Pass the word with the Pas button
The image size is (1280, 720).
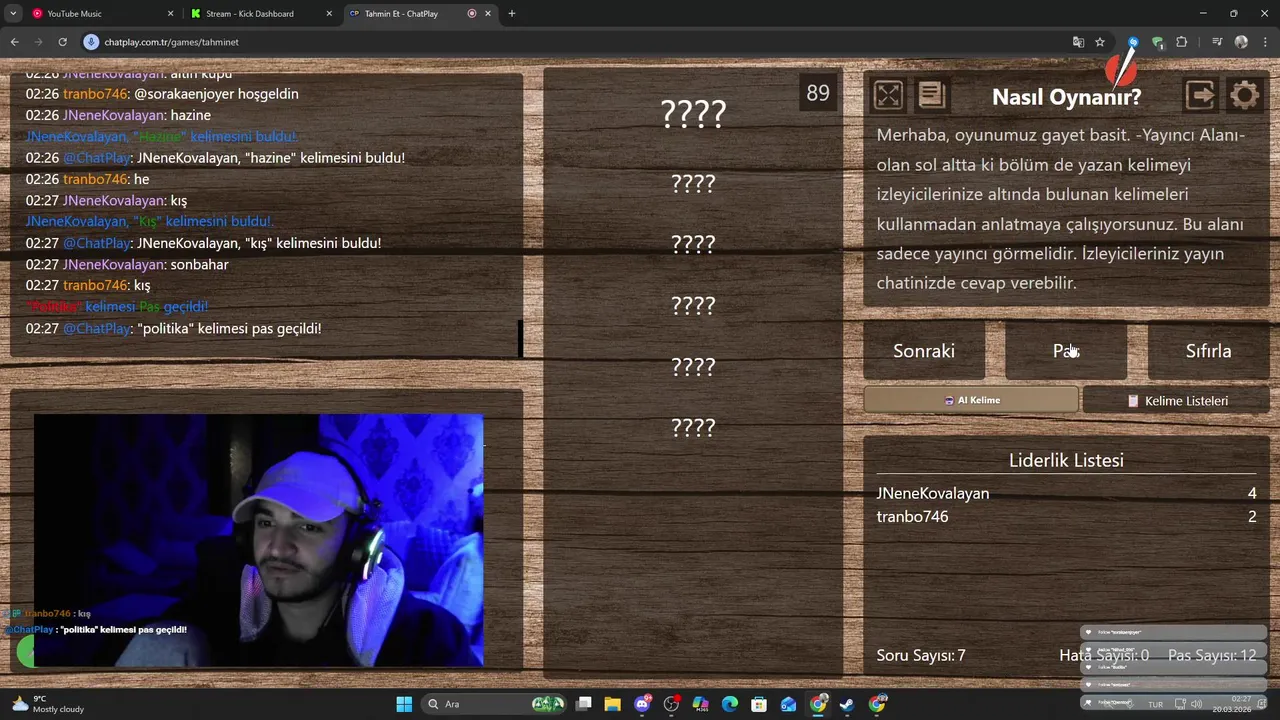[x=1066, y=351]
